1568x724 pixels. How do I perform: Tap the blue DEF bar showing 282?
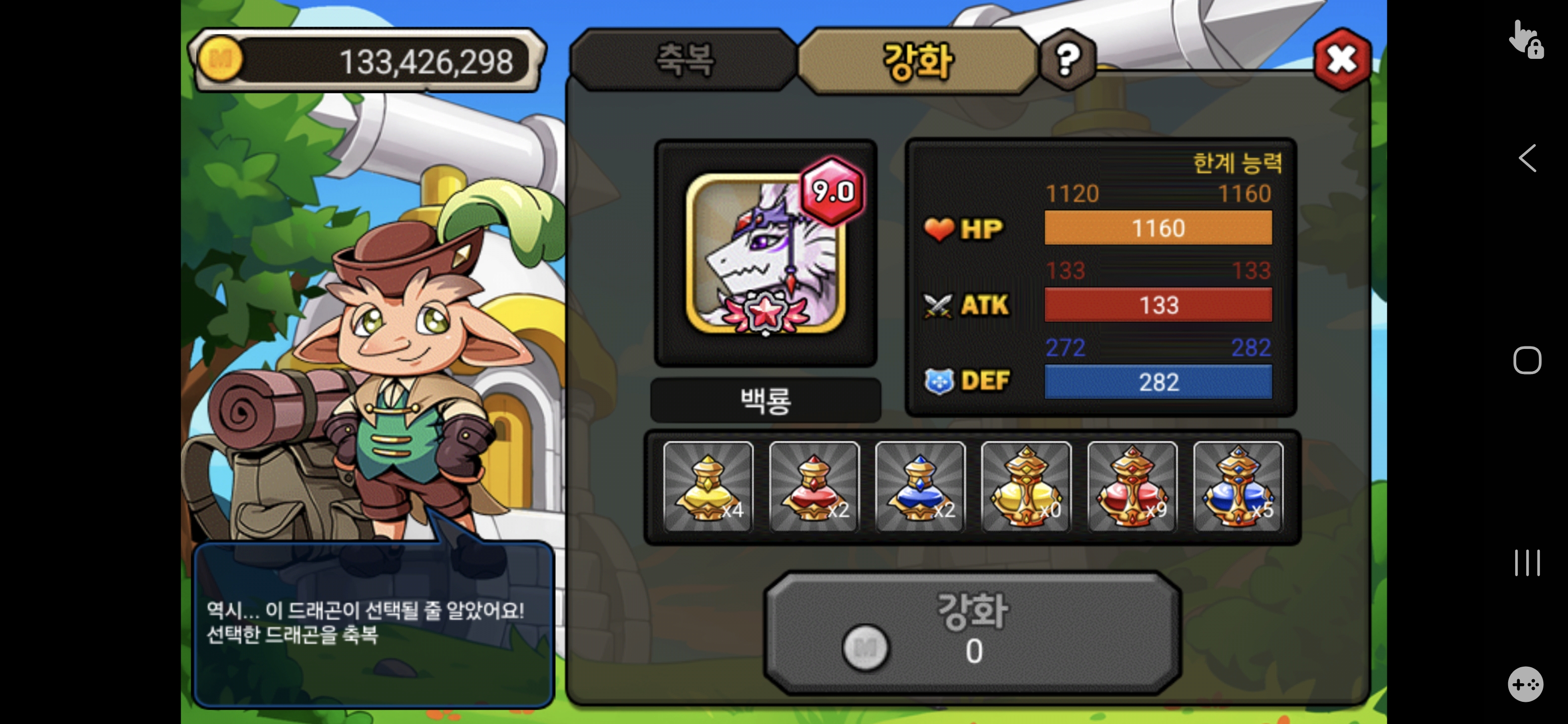tap(1158, 382)
